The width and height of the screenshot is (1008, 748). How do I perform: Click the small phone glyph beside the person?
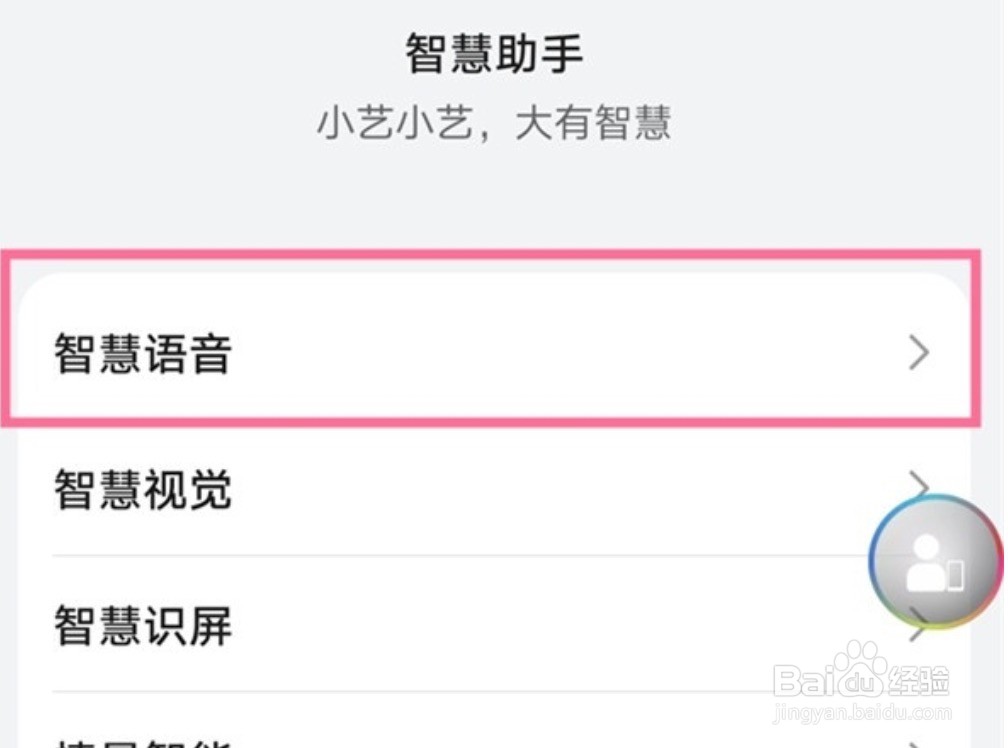[x=955, y=575]
